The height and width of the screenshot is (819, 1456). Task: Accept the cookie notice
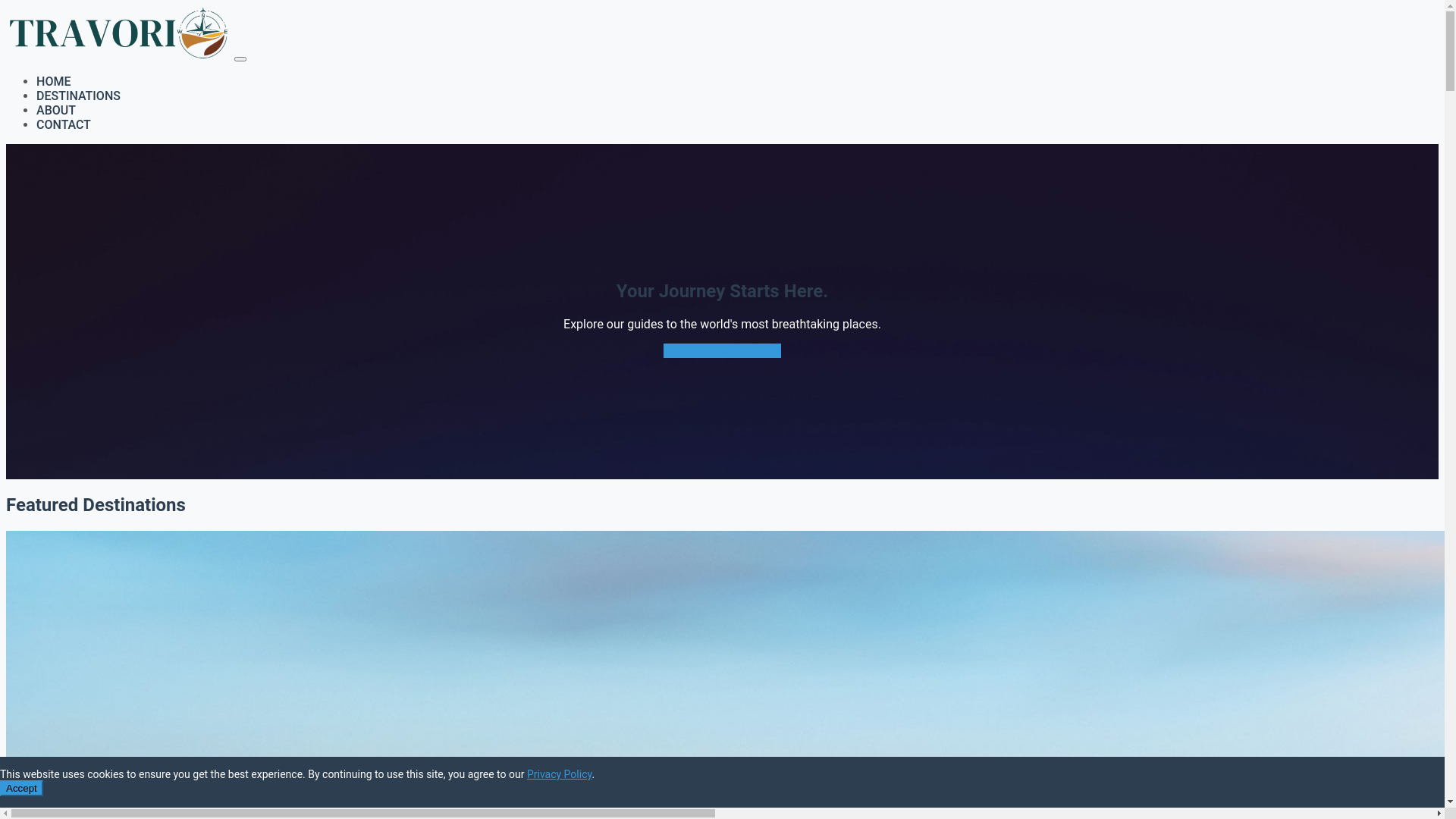point(21,788)
